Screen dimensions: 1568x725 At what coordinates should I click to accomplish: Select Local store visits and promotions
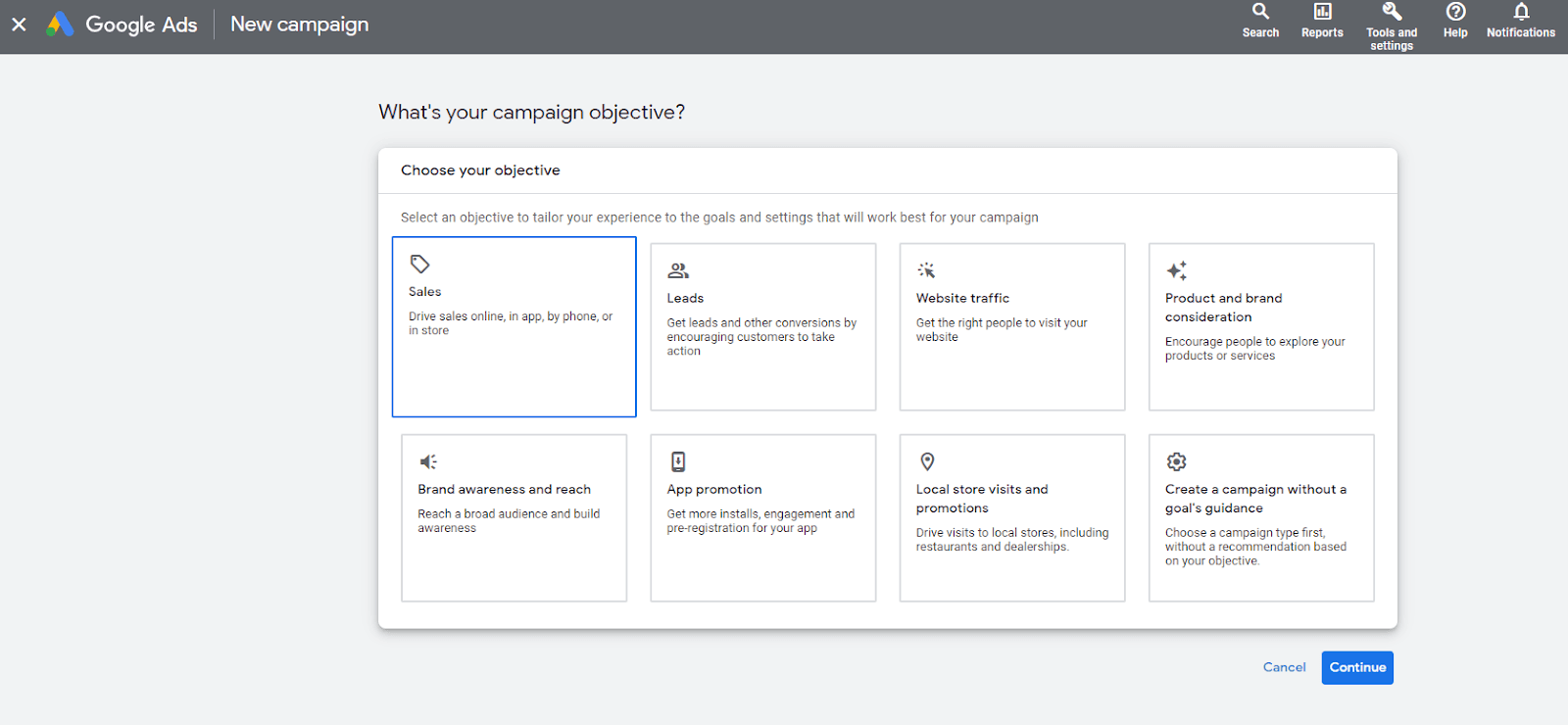click(1011, 517)
